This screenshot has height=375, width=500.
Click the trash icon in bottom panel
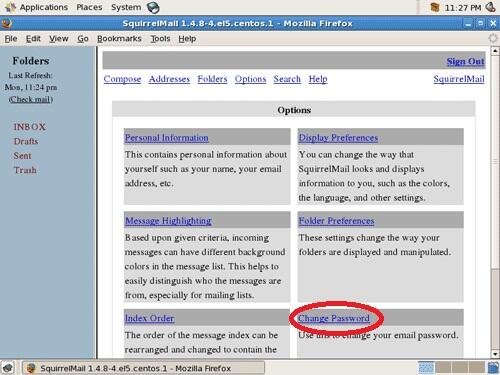[493, 368]
